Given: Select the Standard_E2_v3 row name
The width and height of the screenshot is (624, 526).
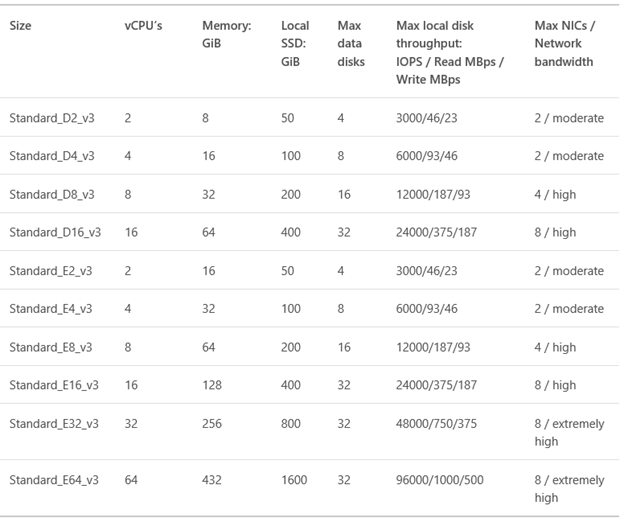Looking at the screenshot, I should (x=51, y=271).
